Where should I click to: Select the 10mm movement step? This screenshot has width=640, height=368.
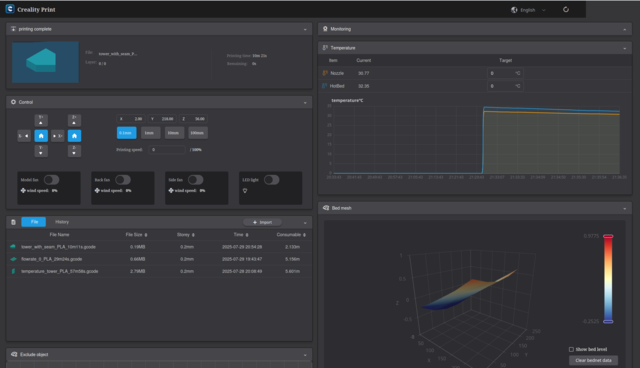point(174,133)
